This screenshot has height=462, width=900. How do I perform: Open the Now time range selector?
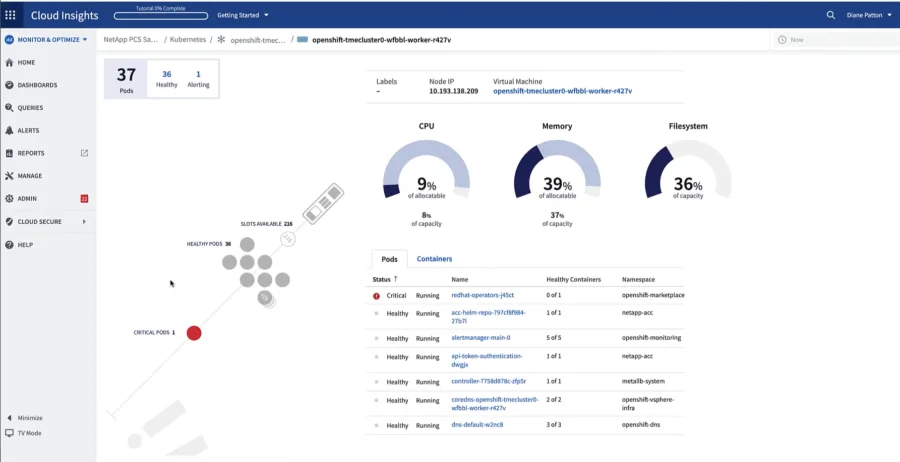click(x=836, y=40)
